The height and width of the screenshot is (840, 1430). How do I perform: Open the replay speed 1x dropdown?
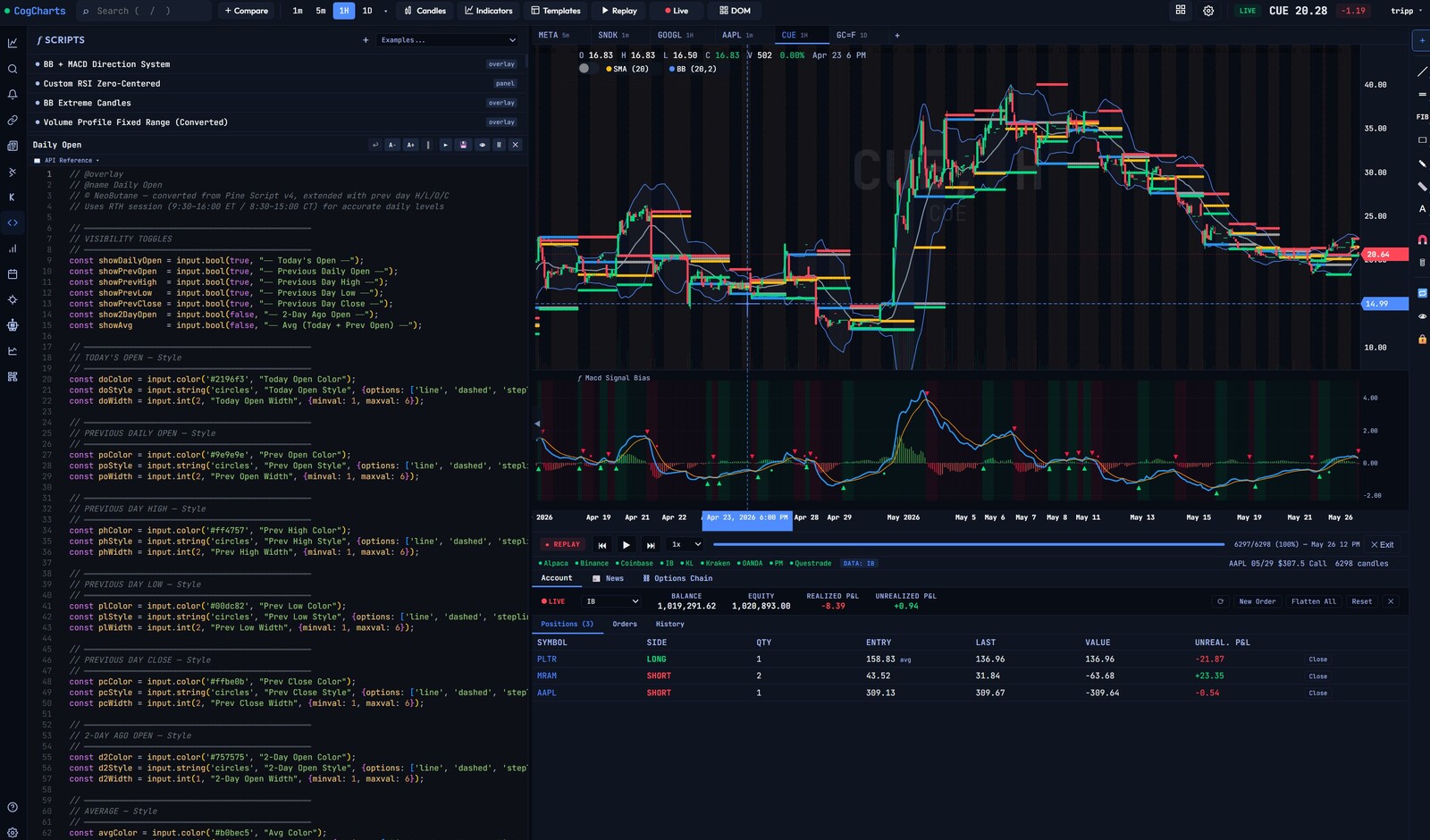686,544
